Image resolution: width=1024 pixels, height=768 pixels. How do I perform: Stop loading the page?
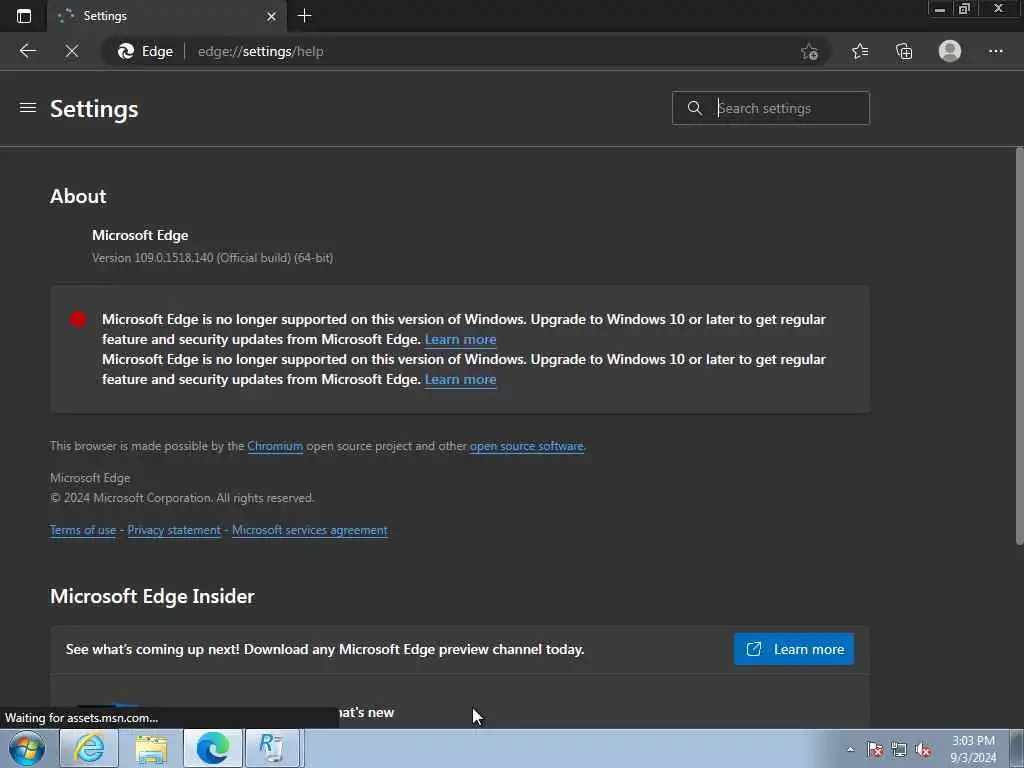(x=72, y=51)
